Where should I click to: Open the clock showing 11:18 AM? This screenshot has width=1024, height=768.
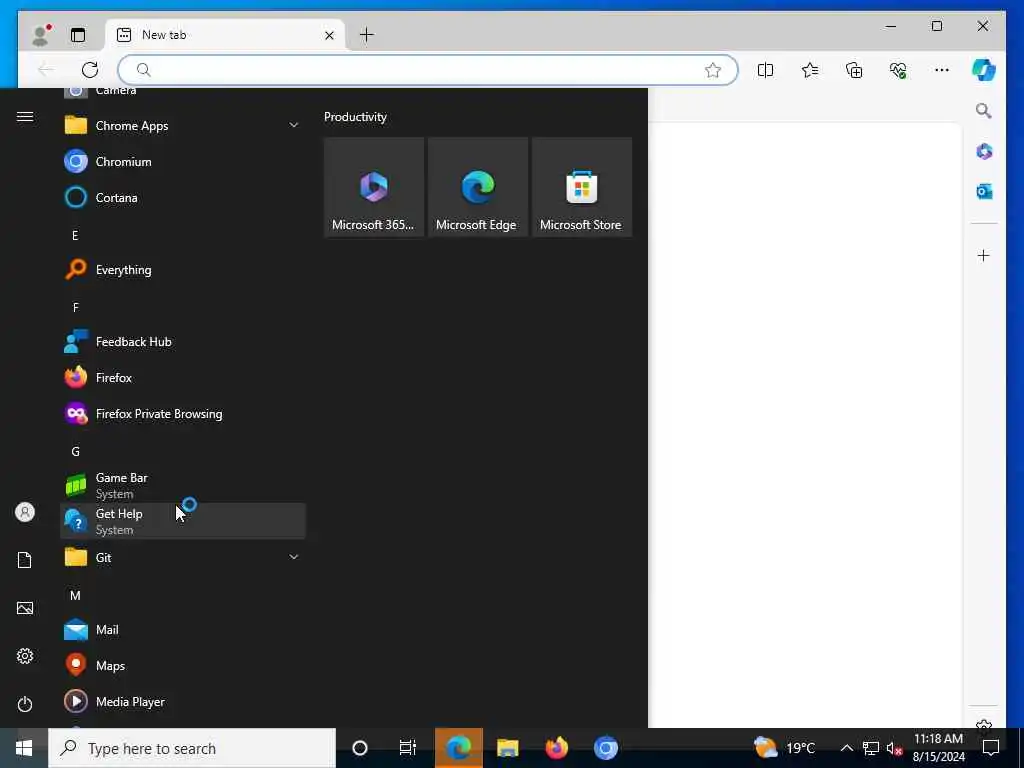point(938,748)
